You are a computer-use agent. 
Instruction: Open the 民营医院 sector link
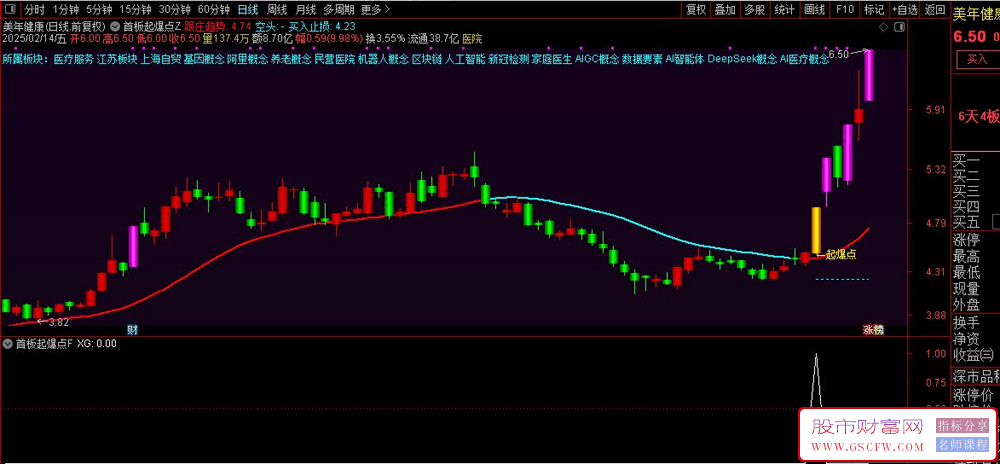point(334,60)
